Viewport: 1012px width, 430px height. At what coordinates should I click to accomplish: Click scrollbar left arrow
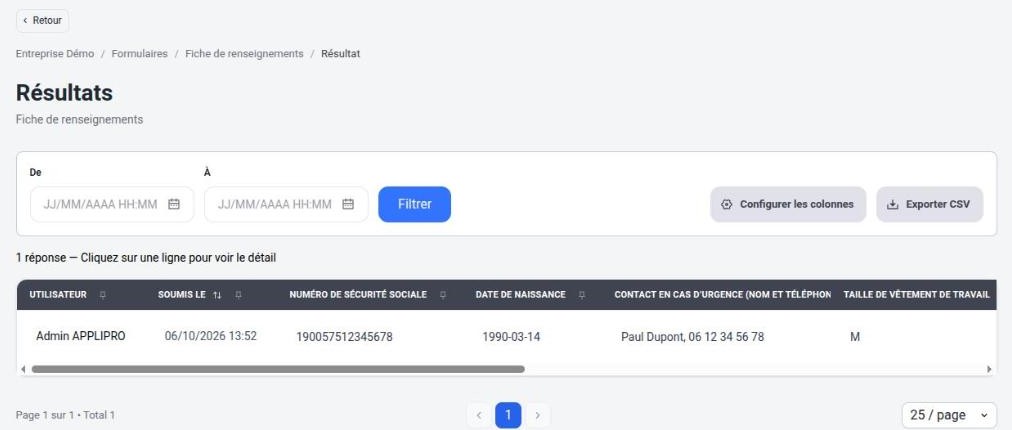(23, 369)
